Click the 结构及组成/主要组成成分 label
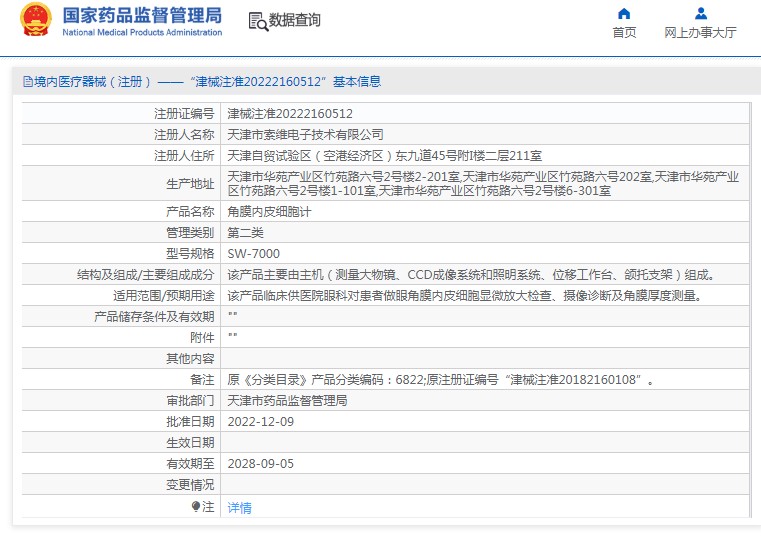 [x=146, y=275]
